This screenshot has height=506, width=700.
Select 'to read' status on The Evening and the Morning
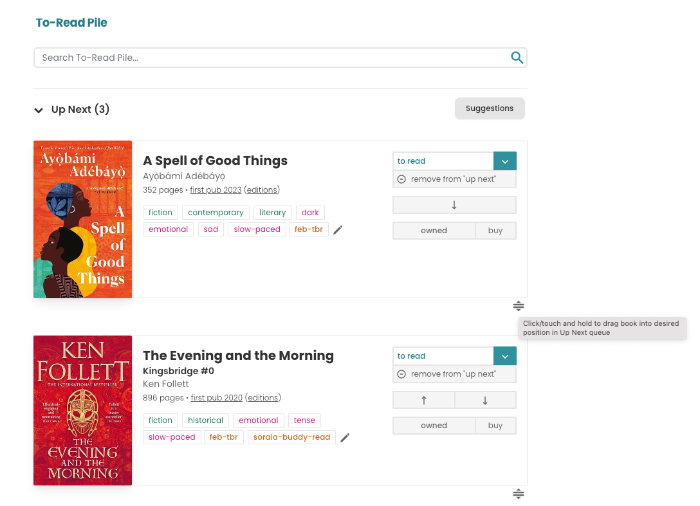[x=443, y=356]
